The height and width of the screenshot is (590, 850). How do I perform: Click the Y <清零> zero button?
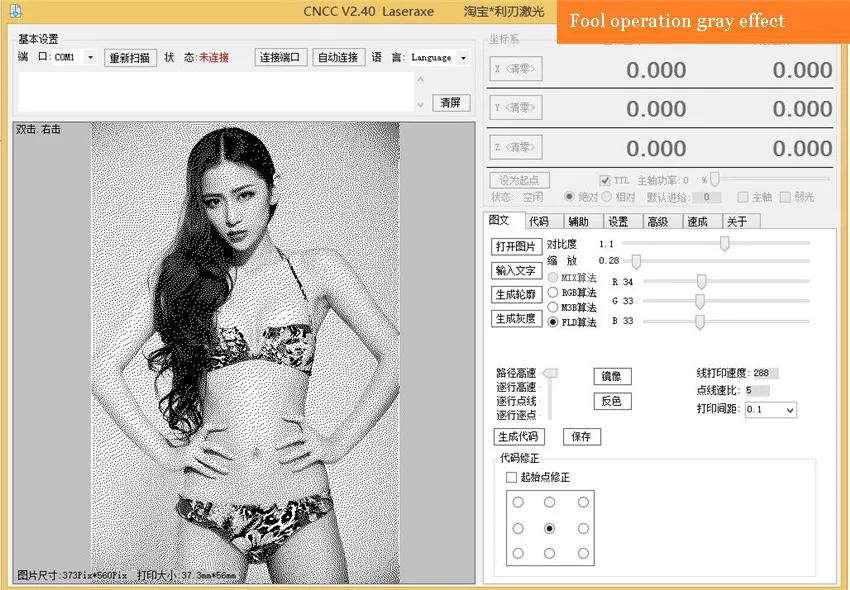click(516, 107)
